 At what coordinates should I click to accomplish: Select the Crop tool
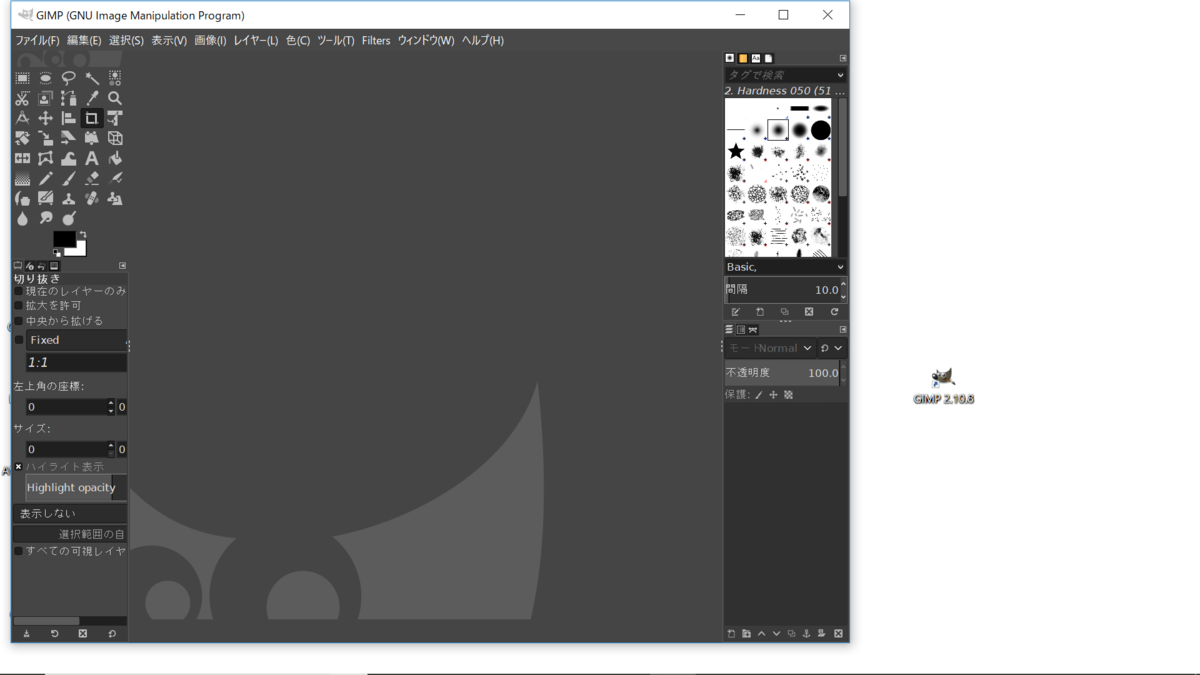point(92,118)
